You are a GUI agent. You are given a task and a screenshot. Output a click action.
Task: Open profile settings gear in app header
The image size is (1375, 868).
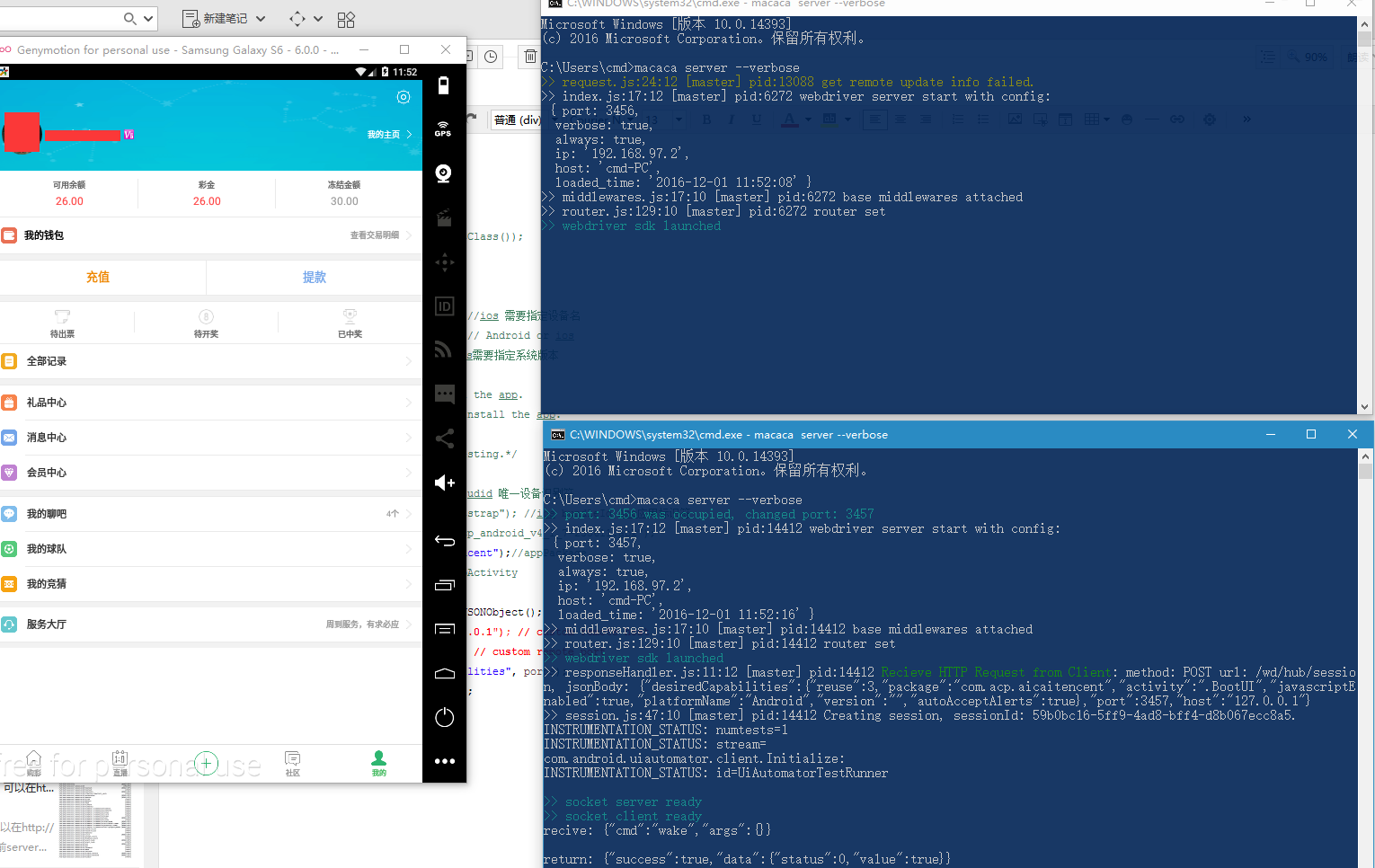click(404, 97)
